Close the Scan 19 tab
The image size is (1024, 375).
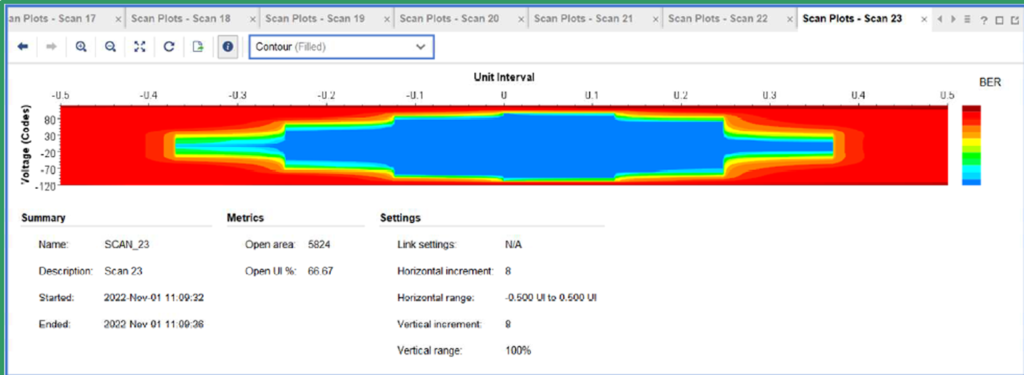[387, 20]
